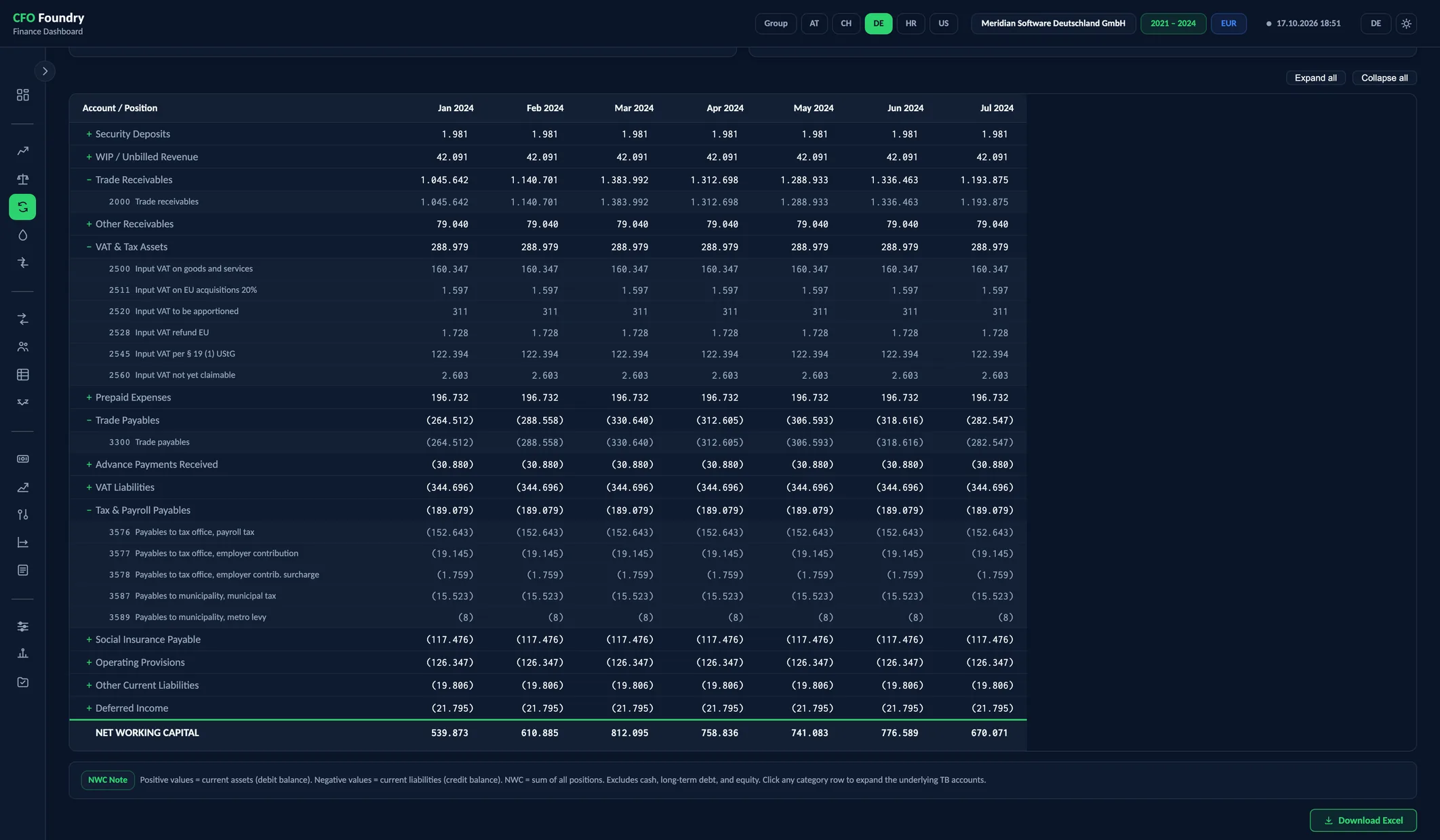The width and height of the screenshot is (1440, 840).
Task: Open the handshake sidebar icon
Action: [x=22, y=402]
